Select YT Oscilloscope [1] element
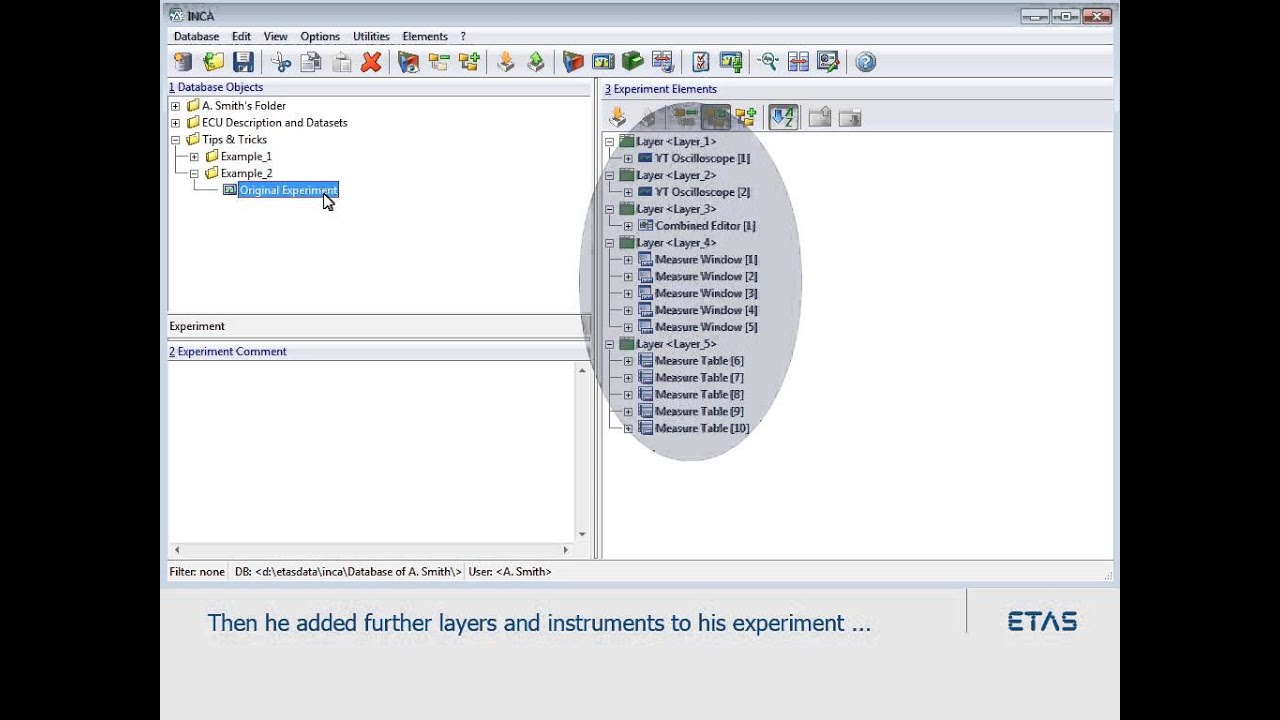Viewport: 1280px width, 720px height. click(702, 158)
